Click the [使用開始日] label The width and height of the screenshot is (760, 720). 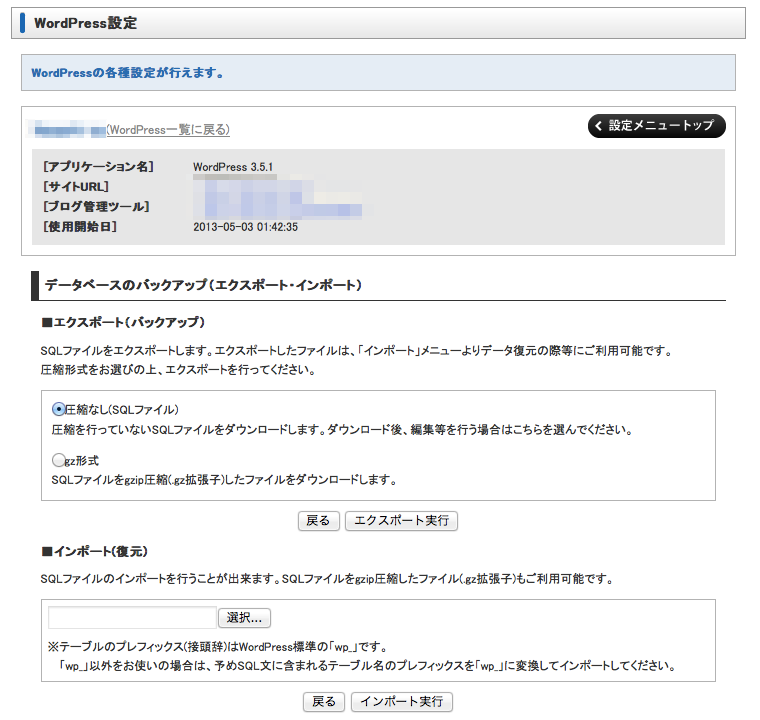click(80, 227)
